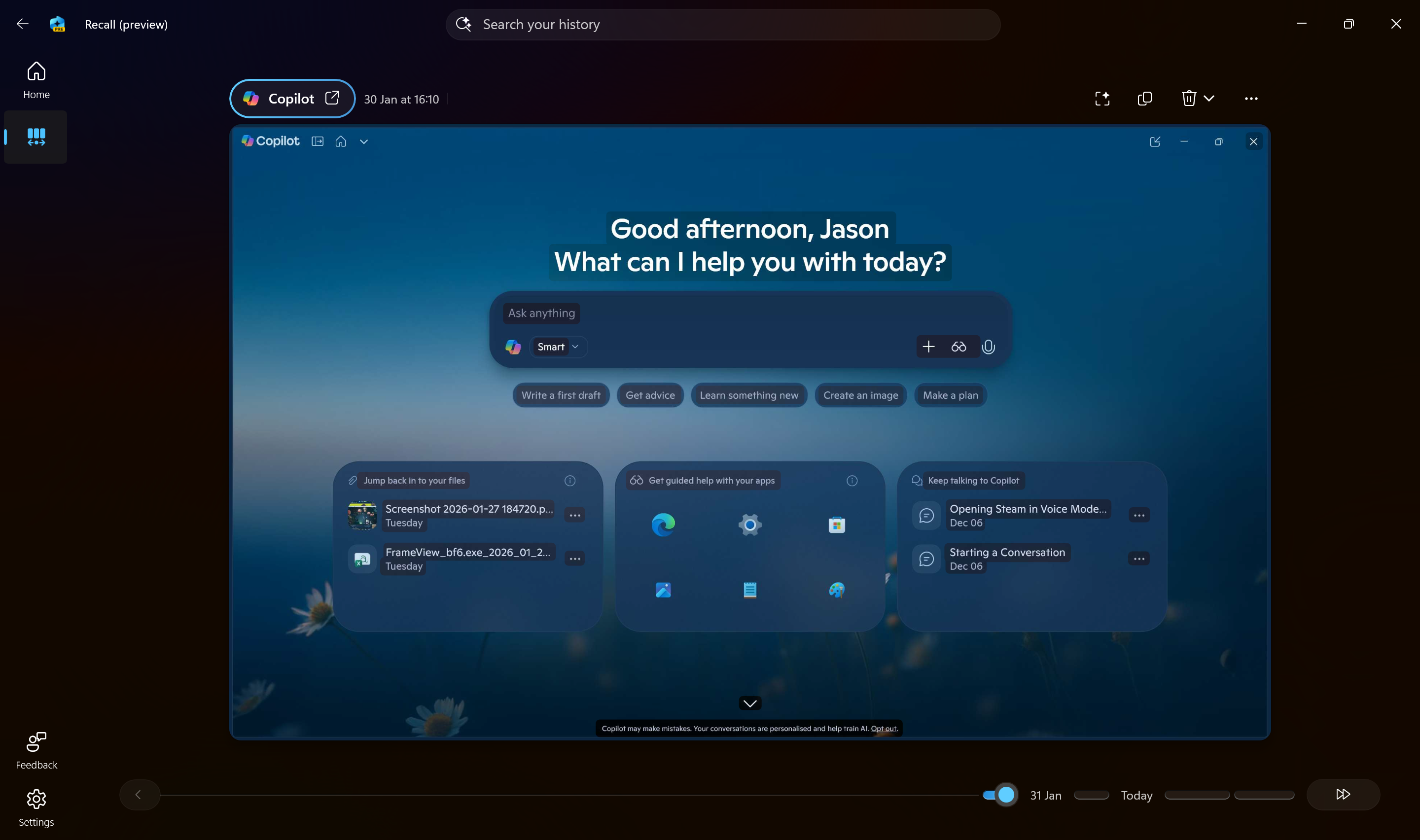Viewport: 1420px width, 840px height.
Task: Open the Smart mode dropdown
Action: (558, 347)
